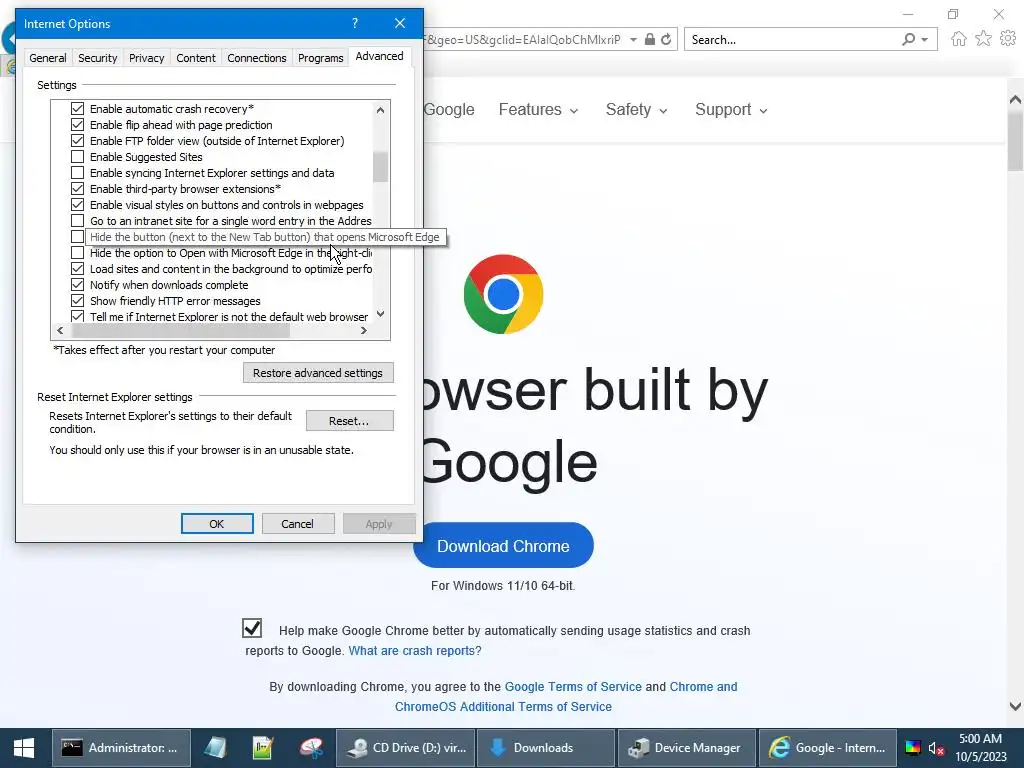Toggle Enable visual styles on buttons checkbox

tap(77, 204)
